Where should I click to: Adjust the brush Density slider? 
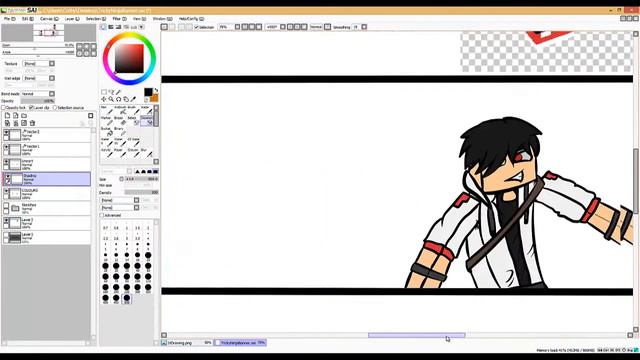(141, 192)
